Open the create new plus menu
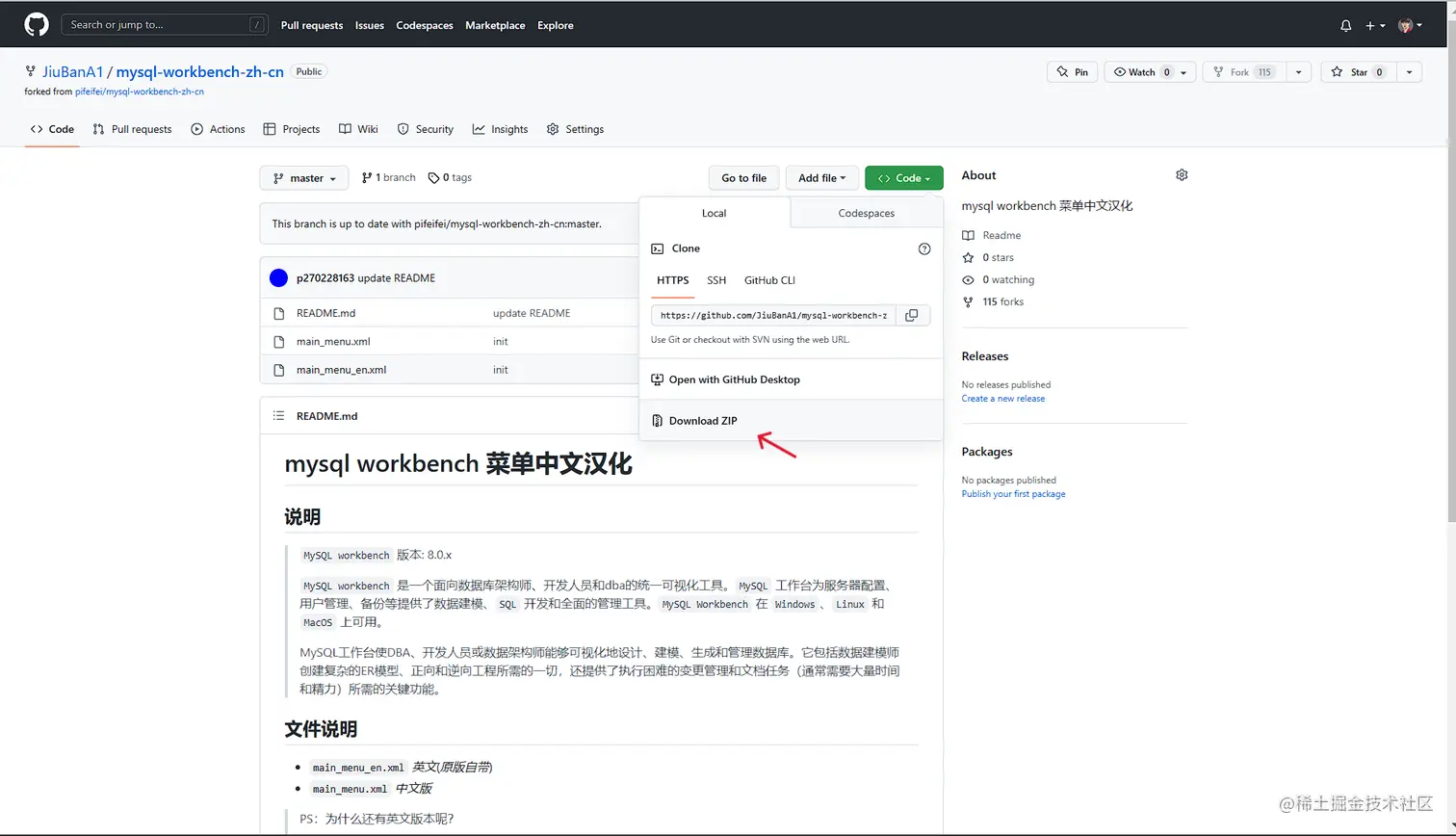This screenshot has height=836, width=1456. click(x=1374, y=26)
